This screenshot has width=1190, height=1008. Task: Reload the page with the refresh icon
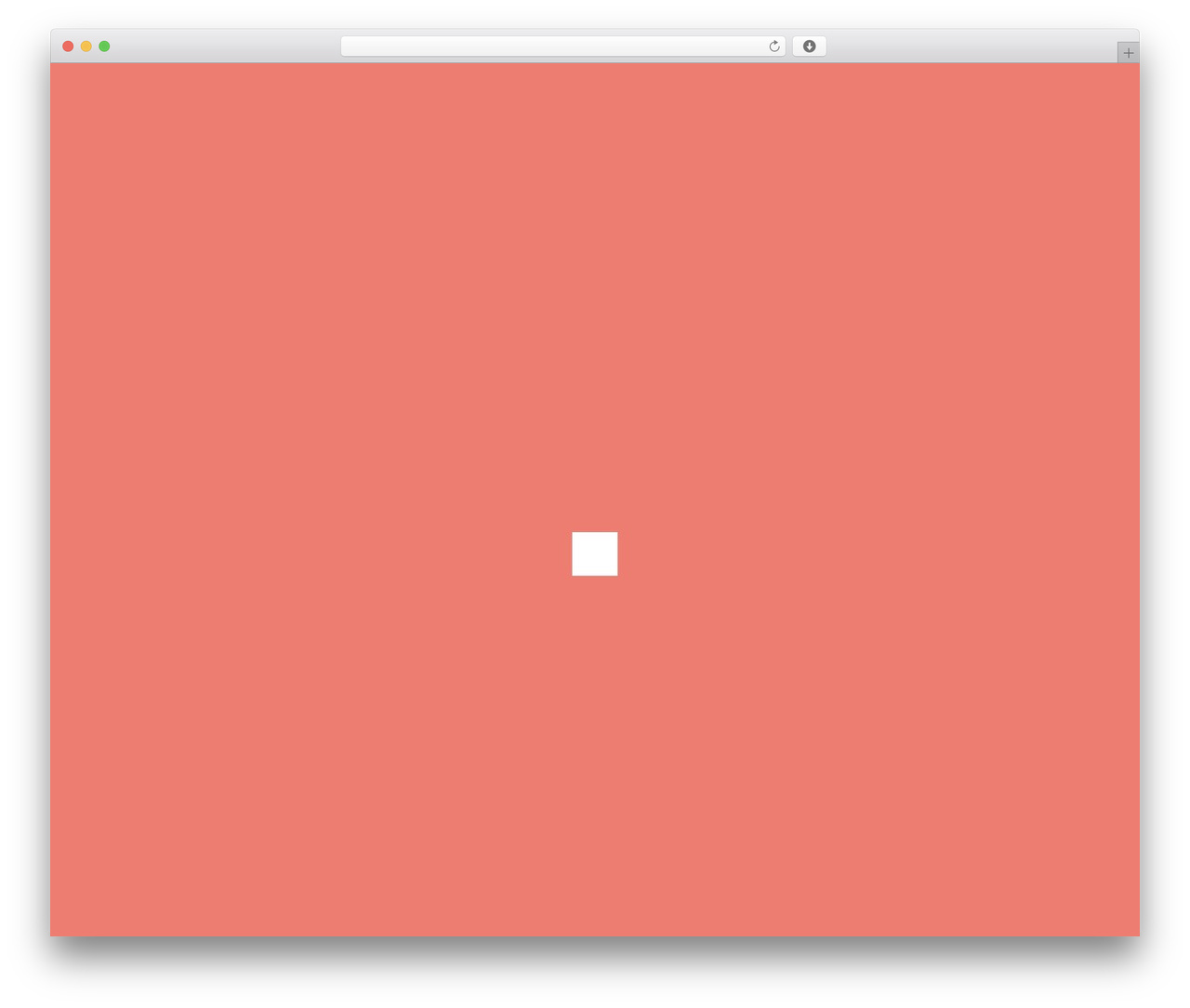773,46
